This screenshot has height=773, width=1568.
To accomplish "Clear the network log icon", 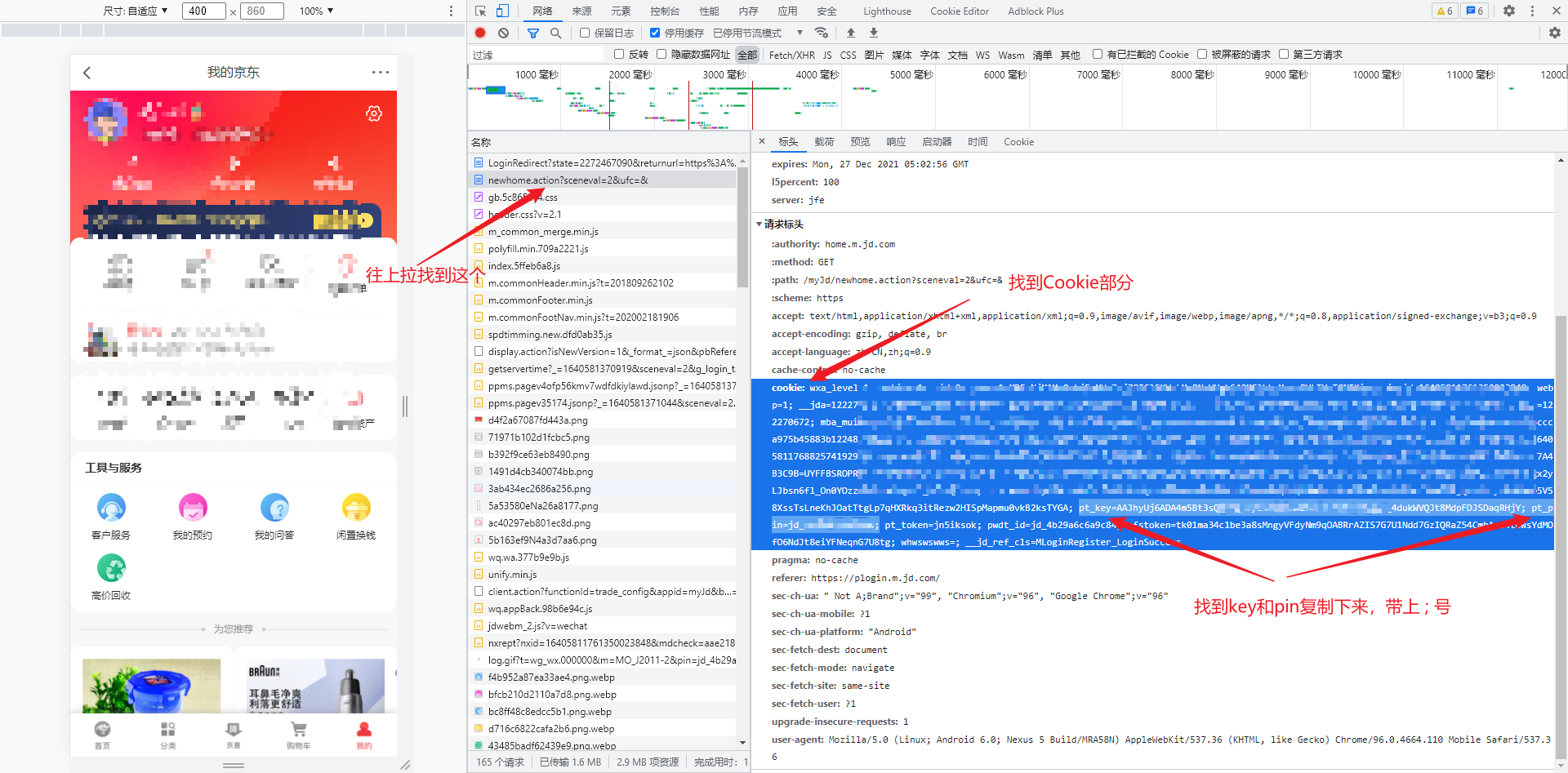I will 503,33.
